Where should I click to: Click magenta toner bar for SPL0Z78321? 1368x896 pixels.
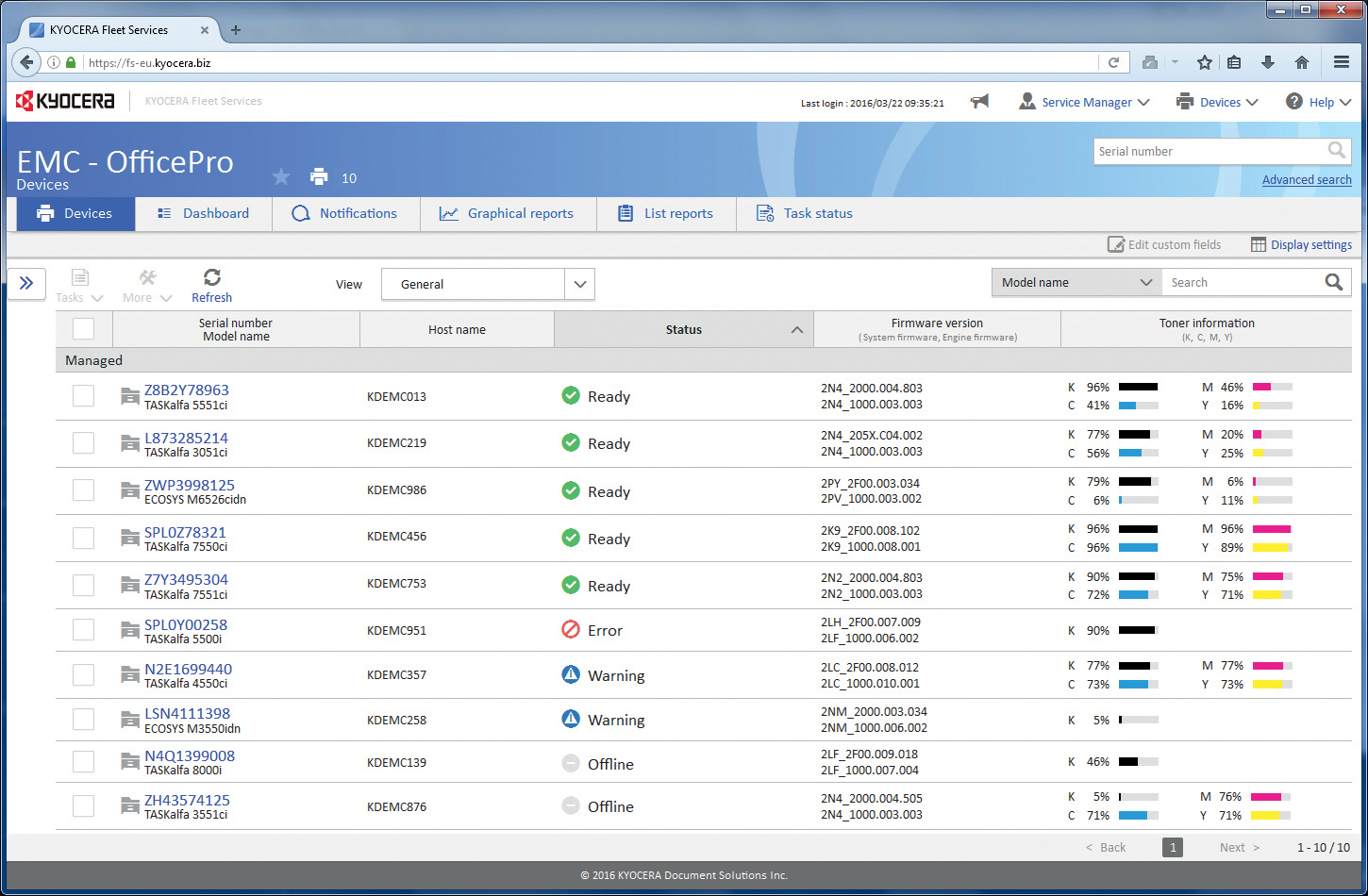click(1273, 529)
